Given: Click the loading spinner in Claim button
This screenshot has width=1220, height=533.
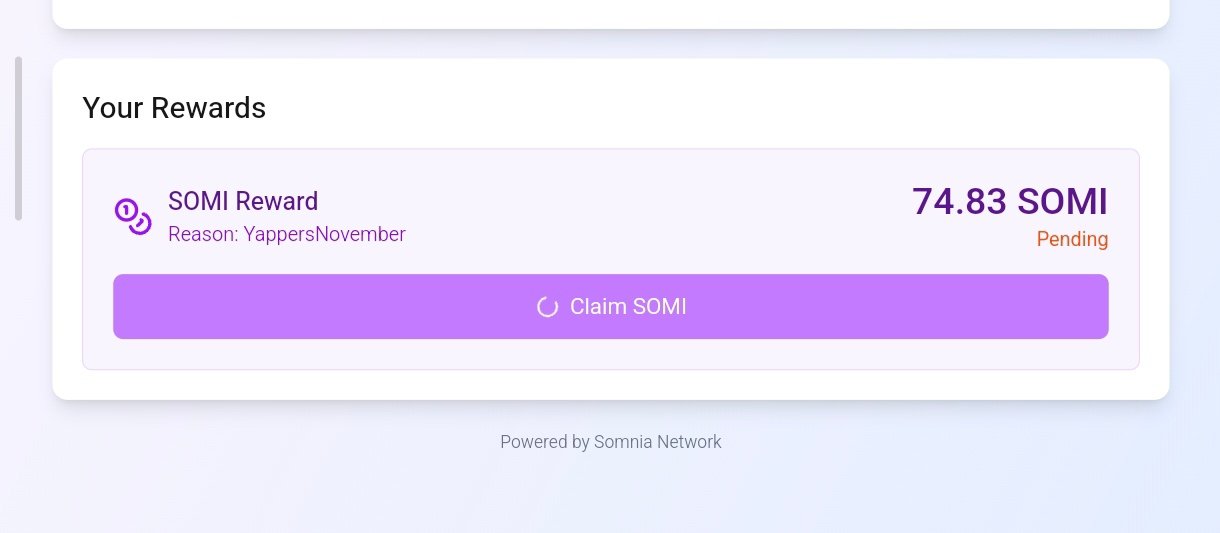Looking at the screenshot, I should pyautogui.click(x=547, y=307).
